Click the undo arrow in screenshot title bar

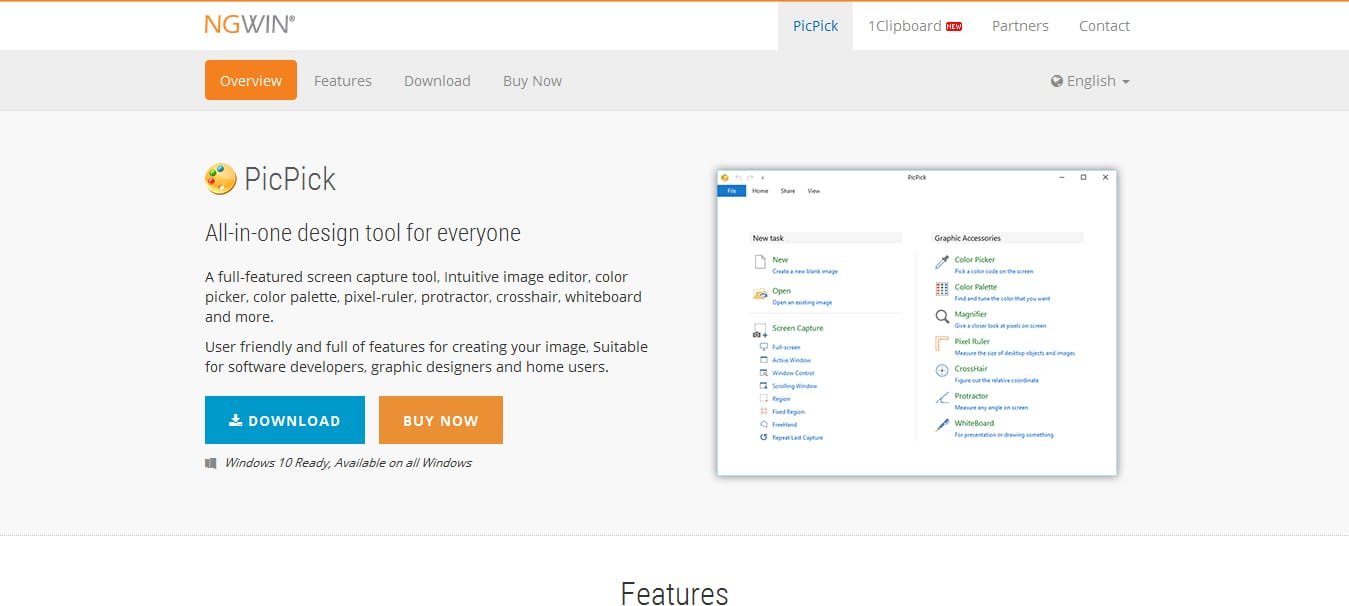click(738, 178)
